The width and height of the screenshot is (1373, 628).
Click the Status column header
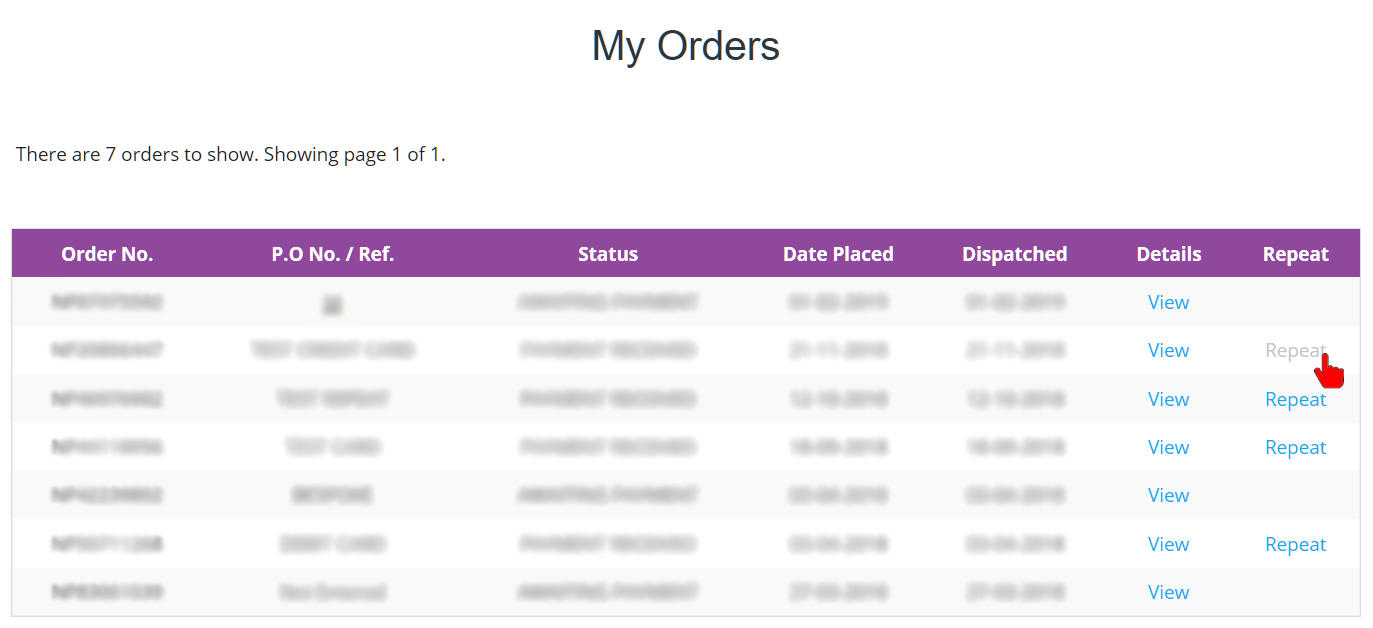click(x=608, y=253)
